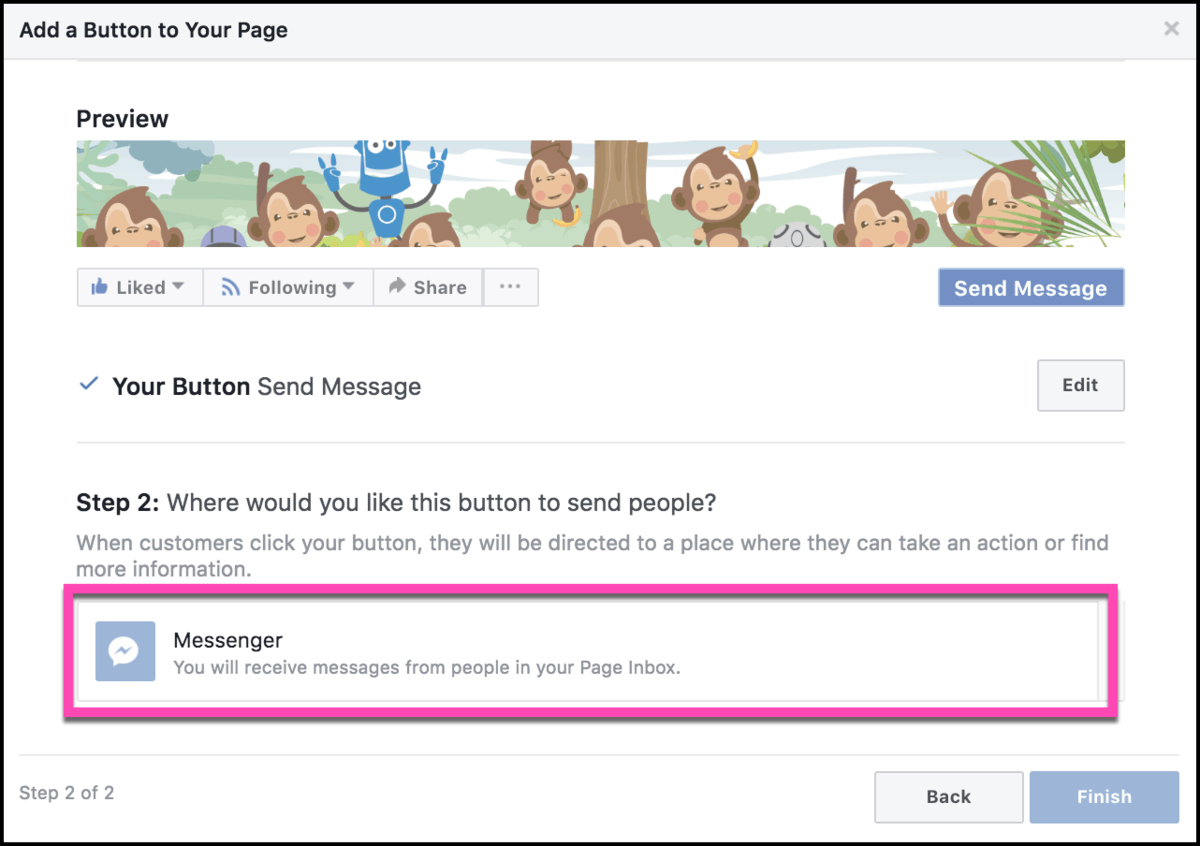Viewport: 1200px width, 846px height.
Task: Expand the Following dropdown arrow
Action: 348,286
